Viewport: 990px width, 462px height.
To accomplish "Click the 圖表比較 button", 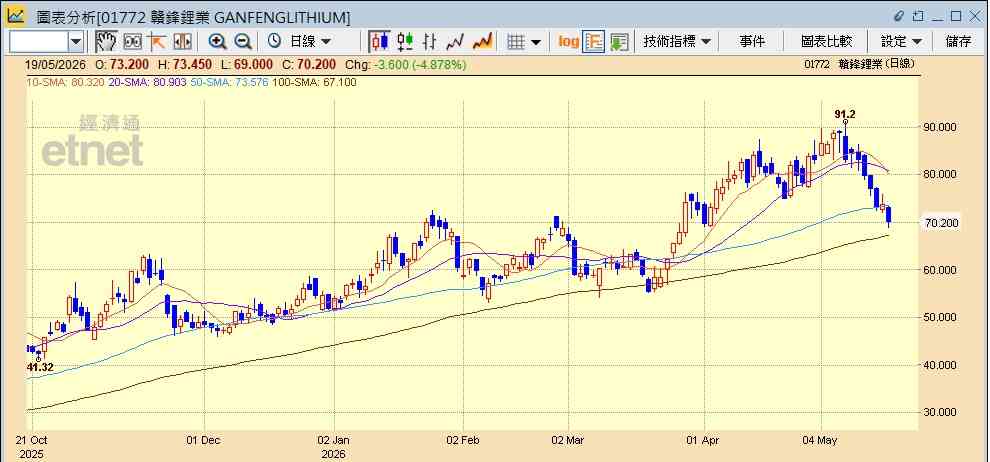I will (x=826, y=42).
